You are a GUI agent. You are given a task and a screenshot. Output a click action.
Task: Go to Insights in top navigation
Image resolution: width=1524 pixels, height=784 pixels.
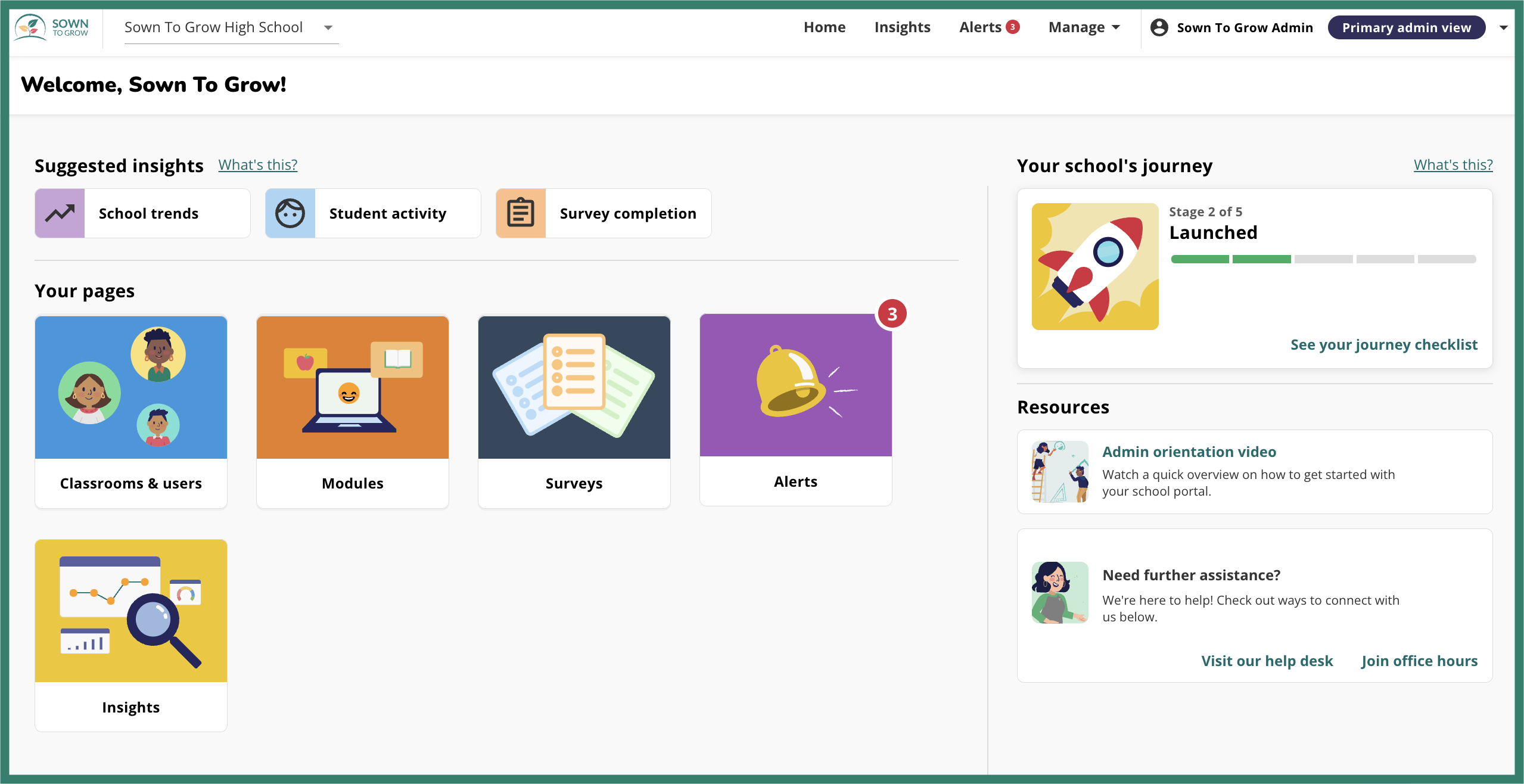click(902, 27)
